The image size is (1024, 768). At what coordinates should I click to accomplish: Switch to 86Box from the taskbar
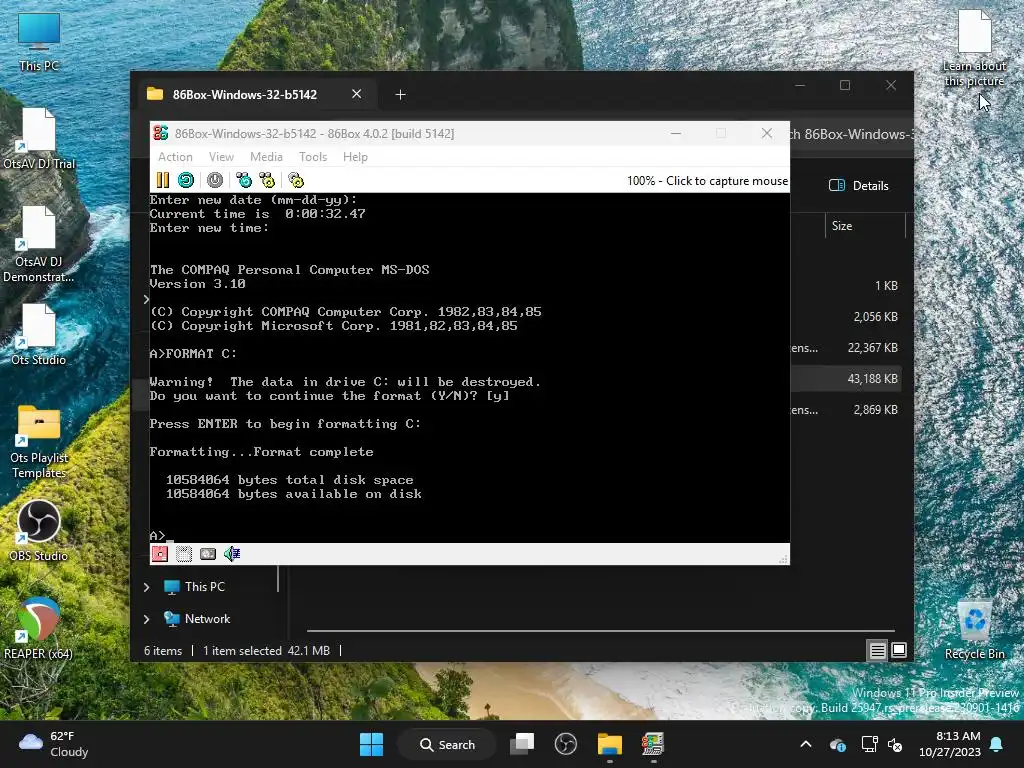coord(653,744)
